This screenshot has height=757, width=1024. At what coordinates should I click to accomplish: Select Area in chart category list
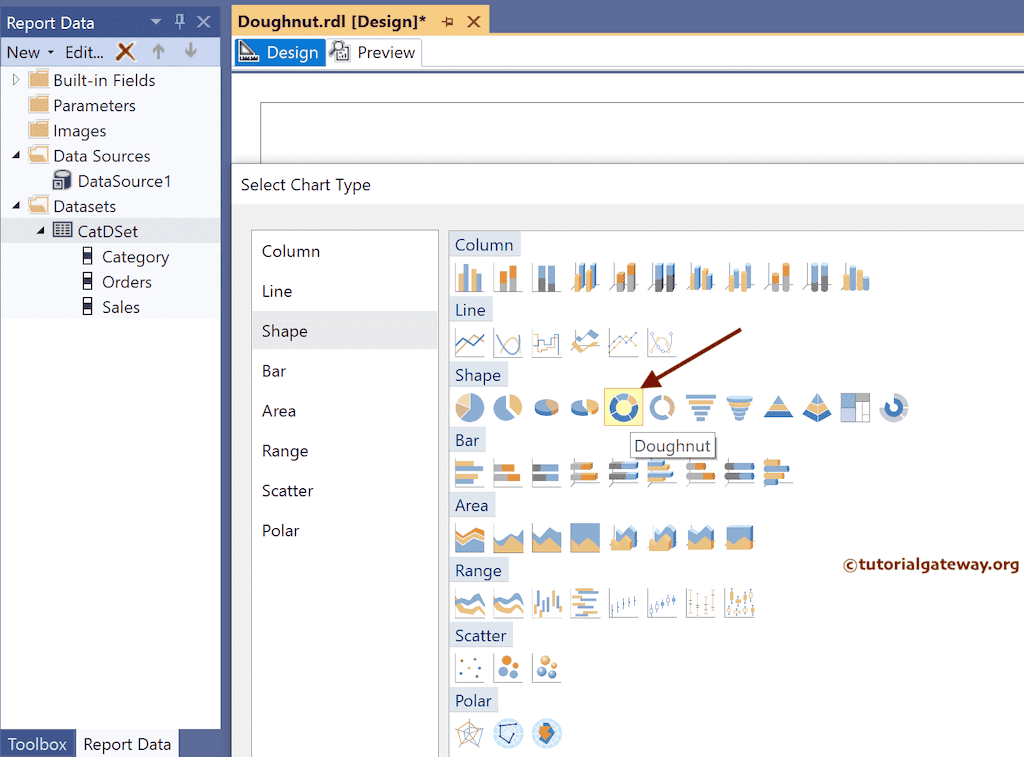coord(345,411)
